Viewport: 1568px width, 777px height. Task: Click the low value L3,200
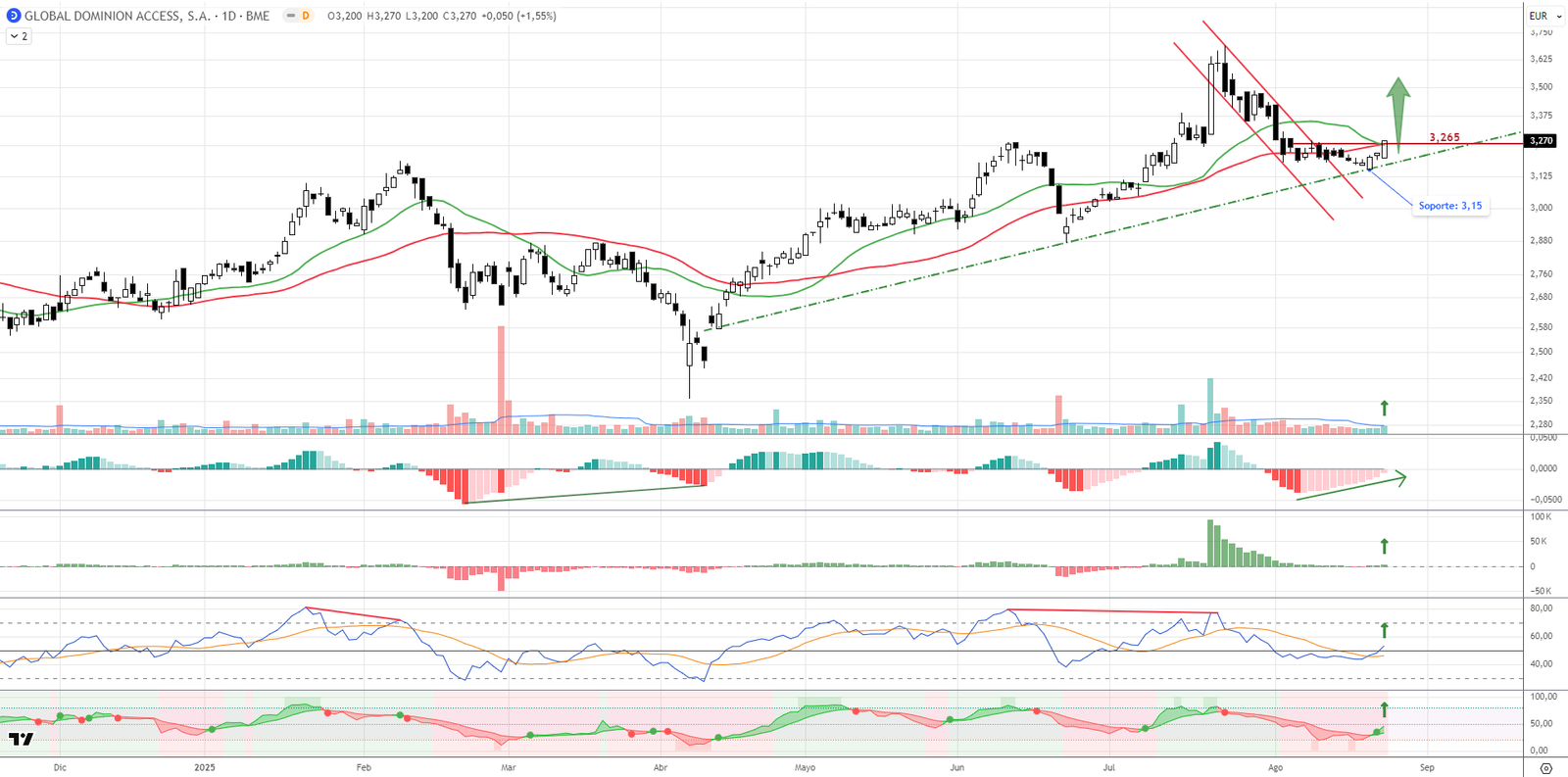click(x=421, y=16)
